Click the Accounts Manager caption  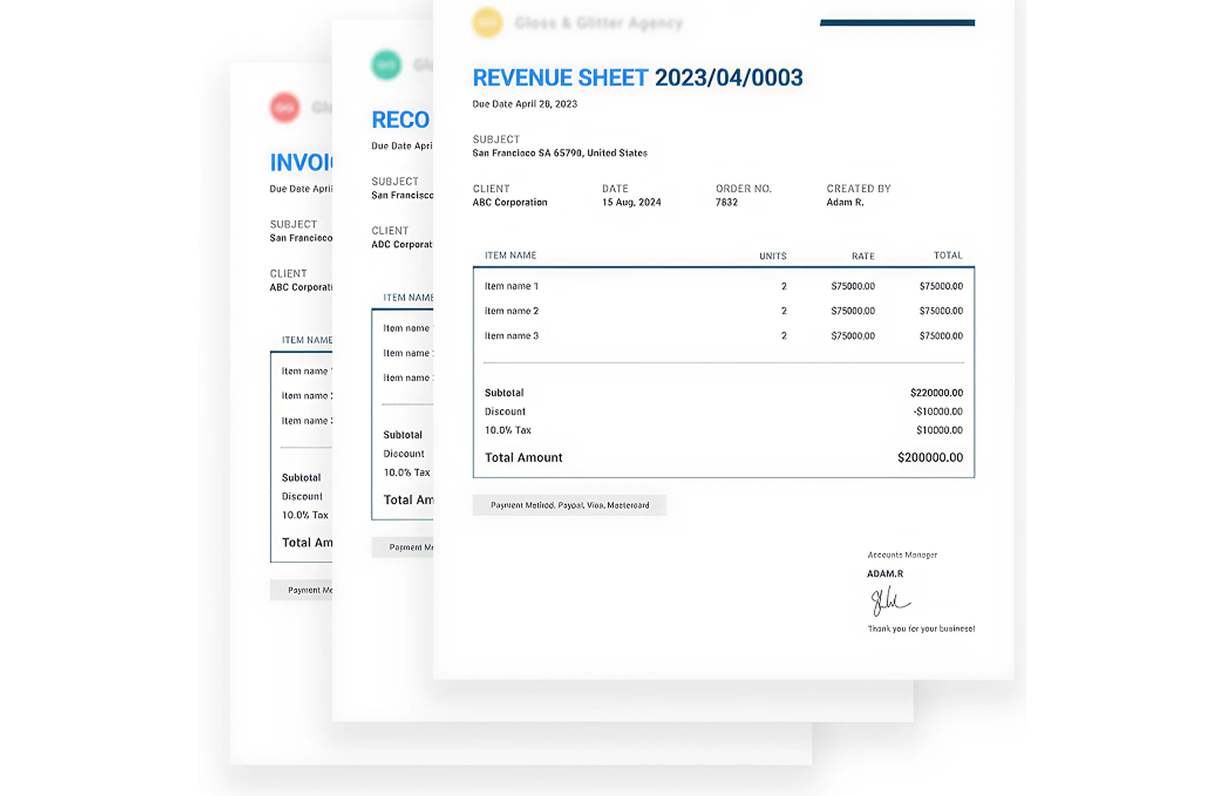[x=903, y=555]
